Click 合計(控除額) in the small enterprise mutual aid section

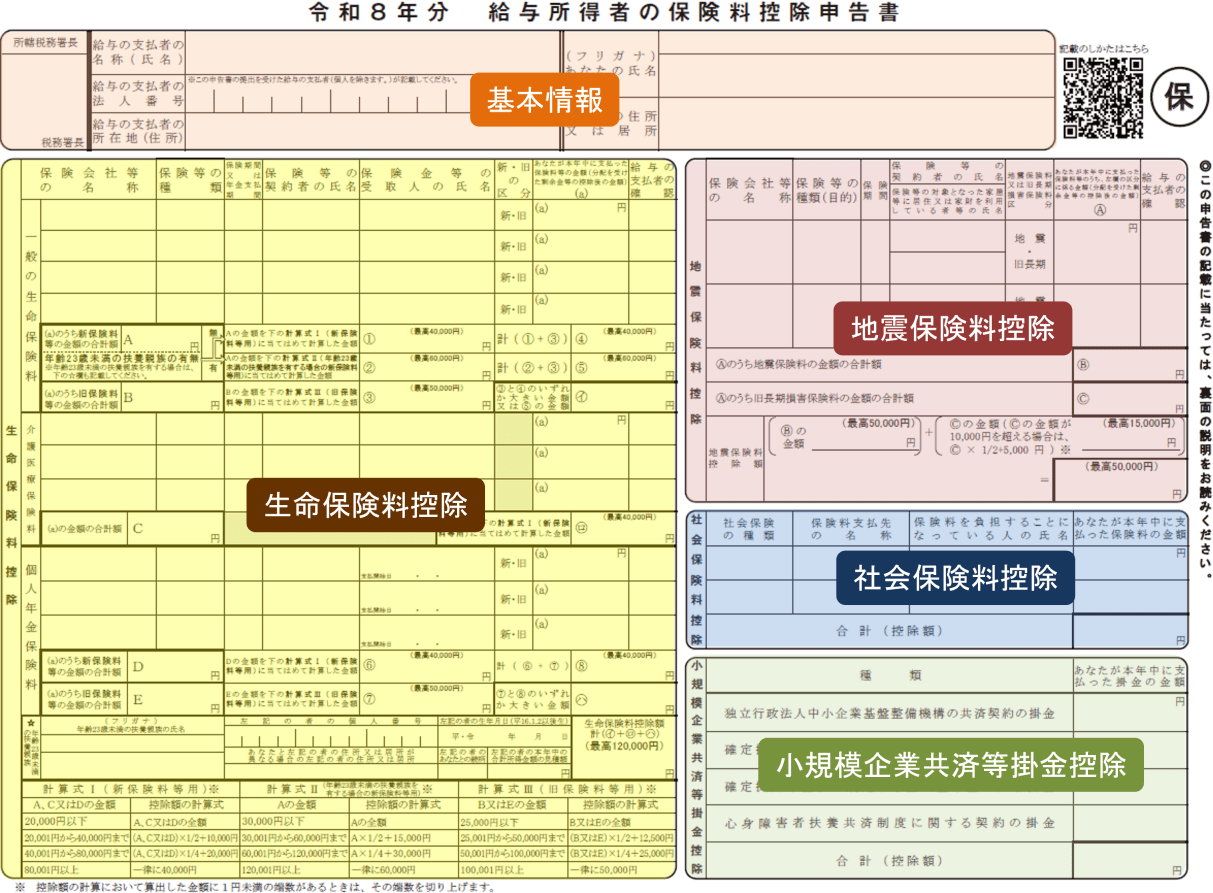pyautogui.click(x=890, y=861)
